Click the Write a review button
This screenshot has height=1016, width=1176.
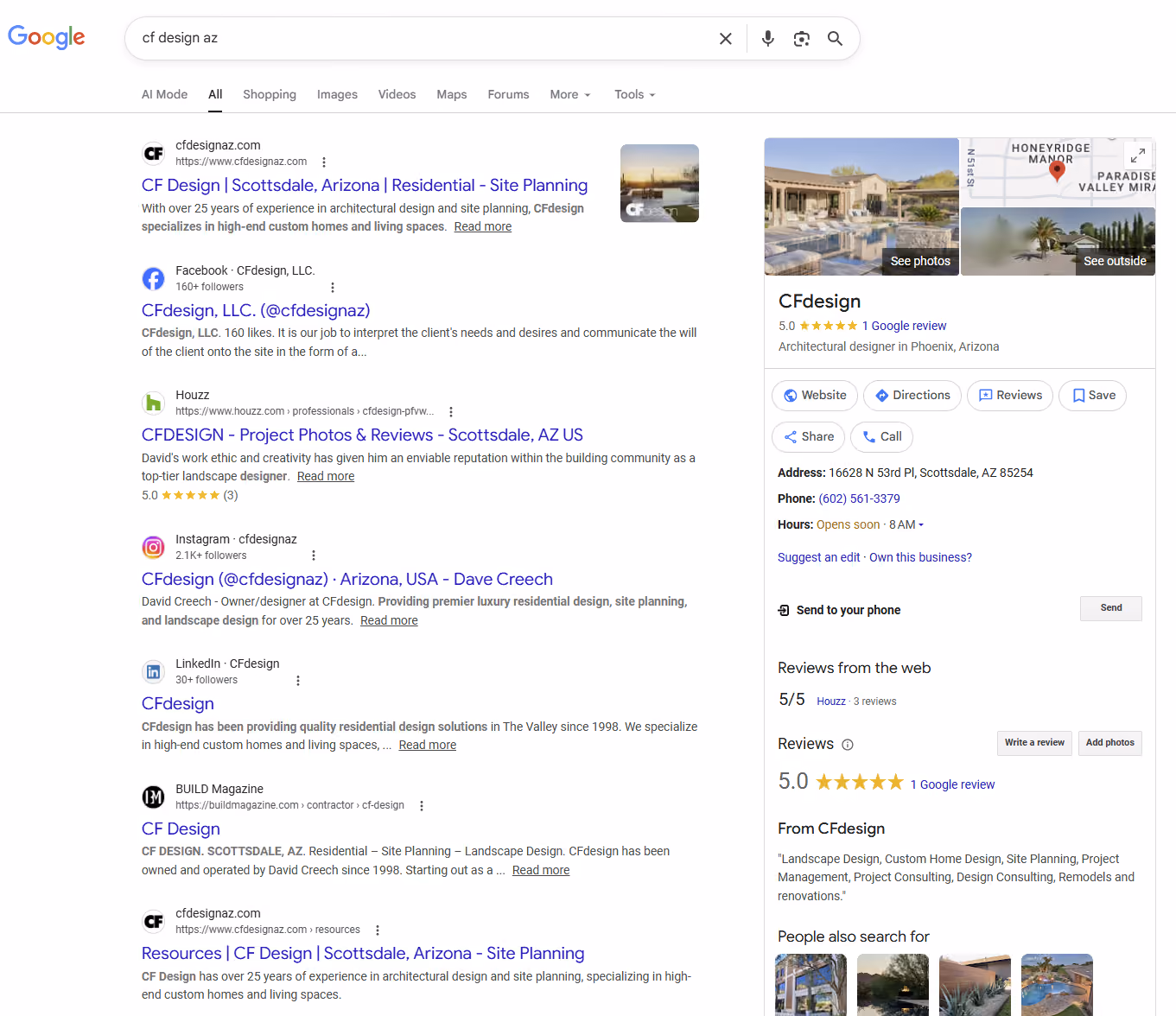1034,743
